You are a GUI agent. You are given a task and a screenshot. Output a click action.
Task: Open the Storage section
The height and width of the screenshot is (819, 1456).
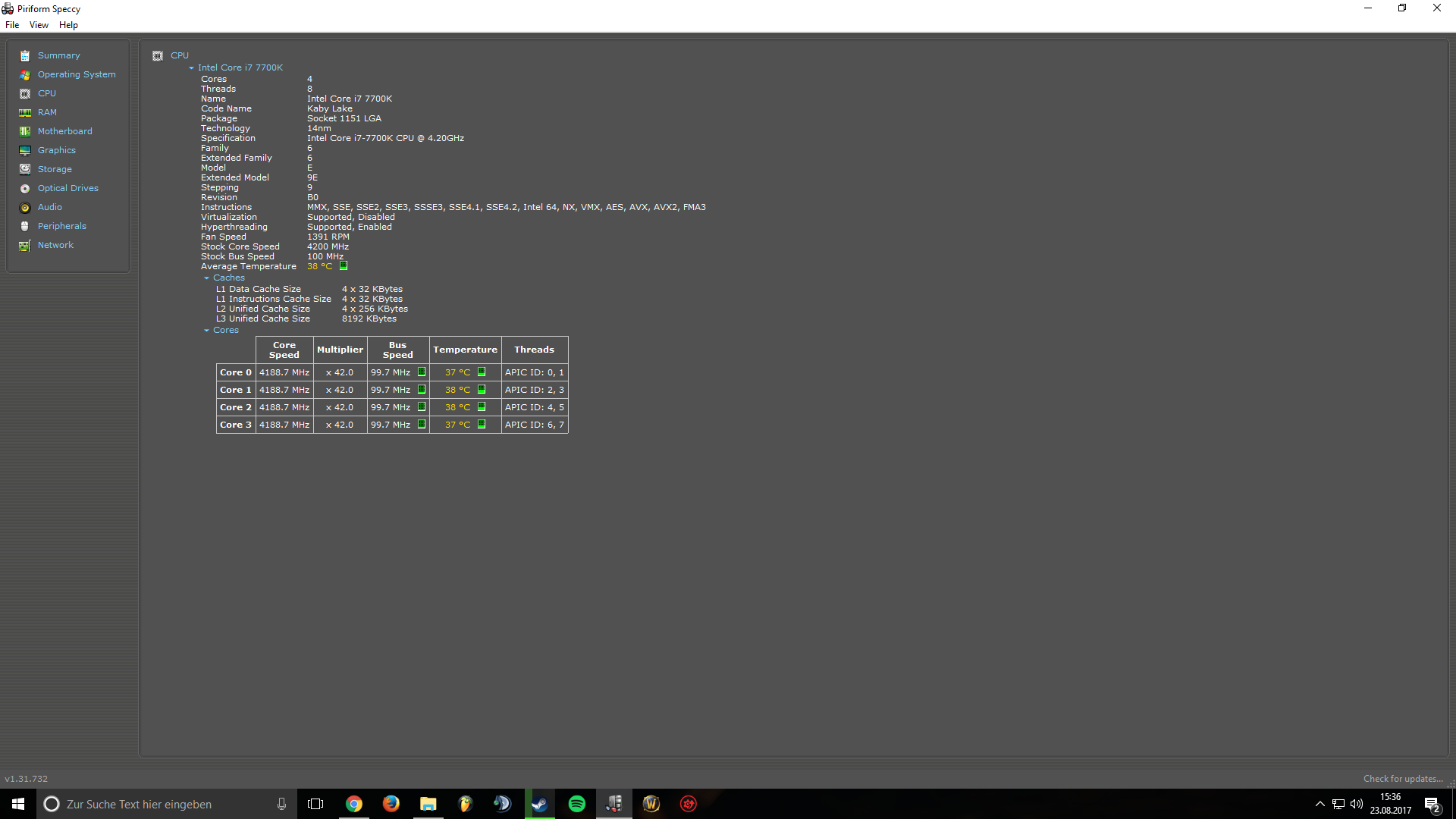[55, 169]
